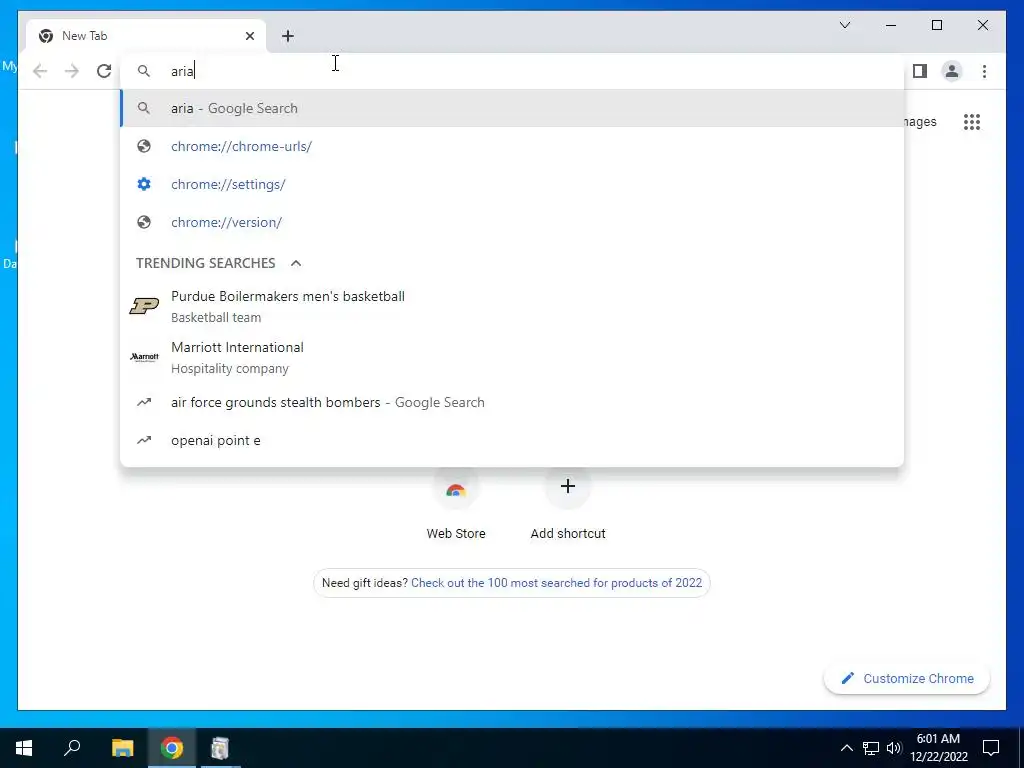Screen dimensions: 1024x768
Task: Choose the chrome://chrome-urls/ suggestion
Action: [x=512, y=146]
